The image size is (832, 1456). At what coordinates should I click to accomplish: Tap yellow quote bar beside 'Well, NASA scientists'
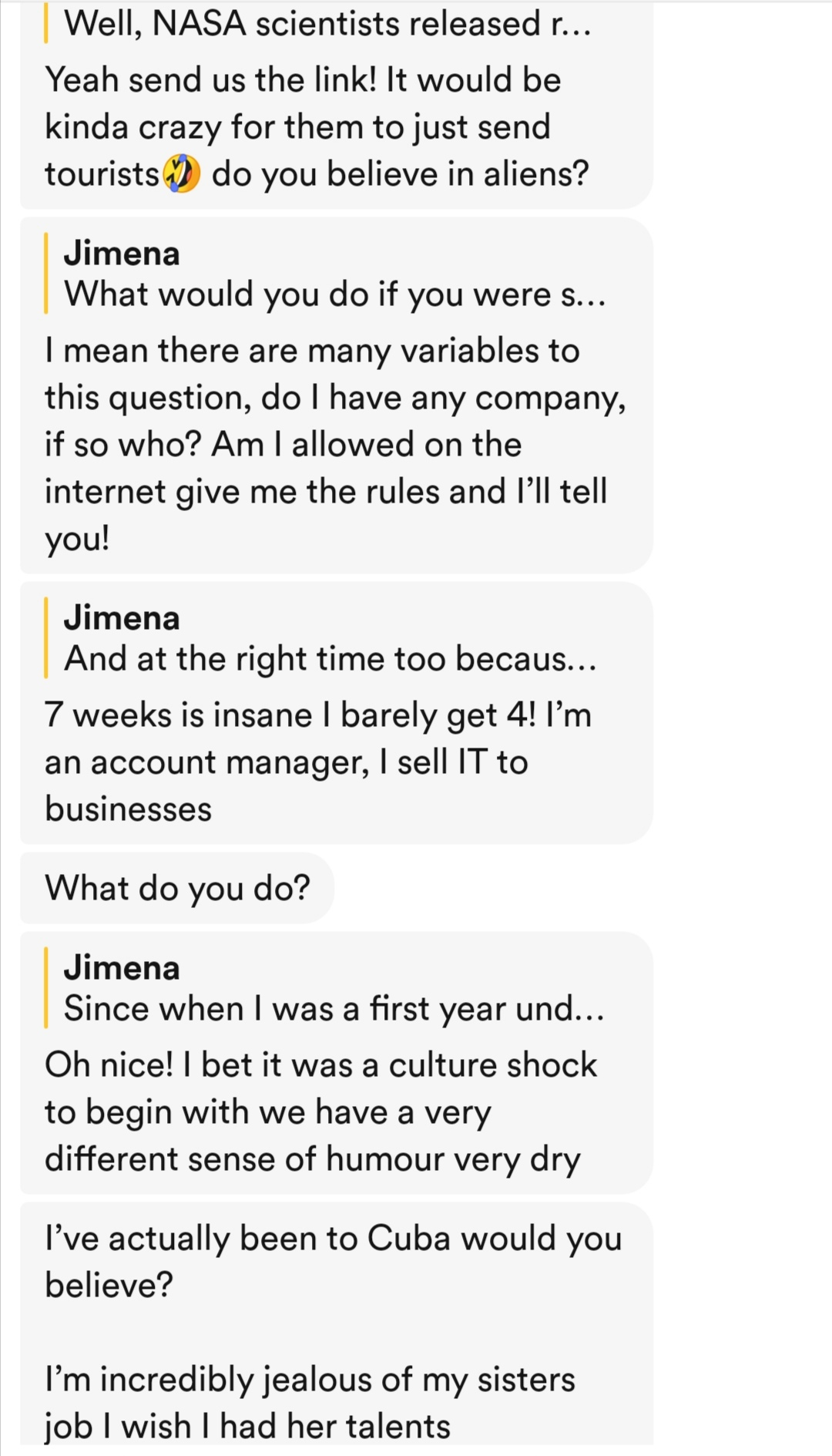[46, 23]
